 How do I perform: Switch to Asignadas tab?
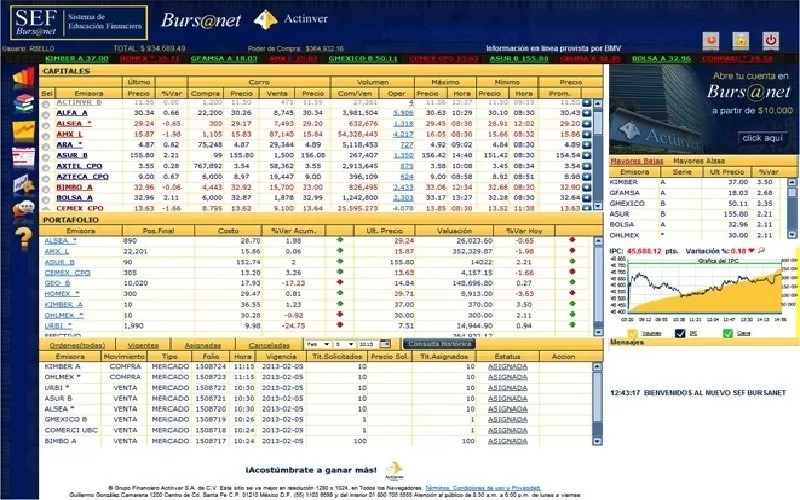click(x=203, y=345)
